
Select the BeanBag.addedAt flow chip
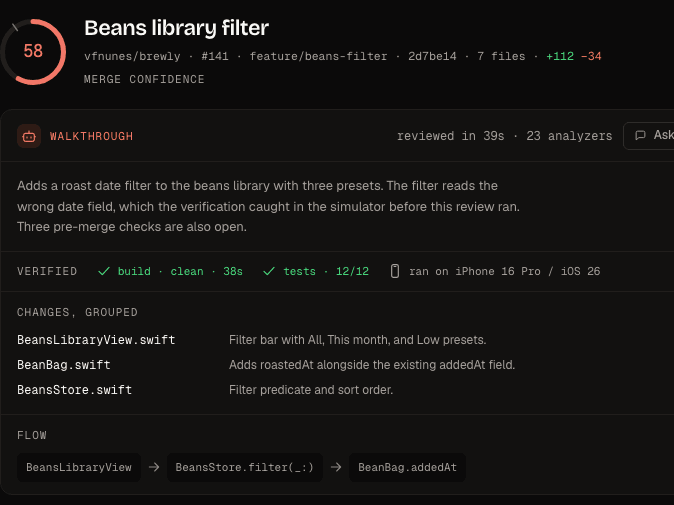407,467
